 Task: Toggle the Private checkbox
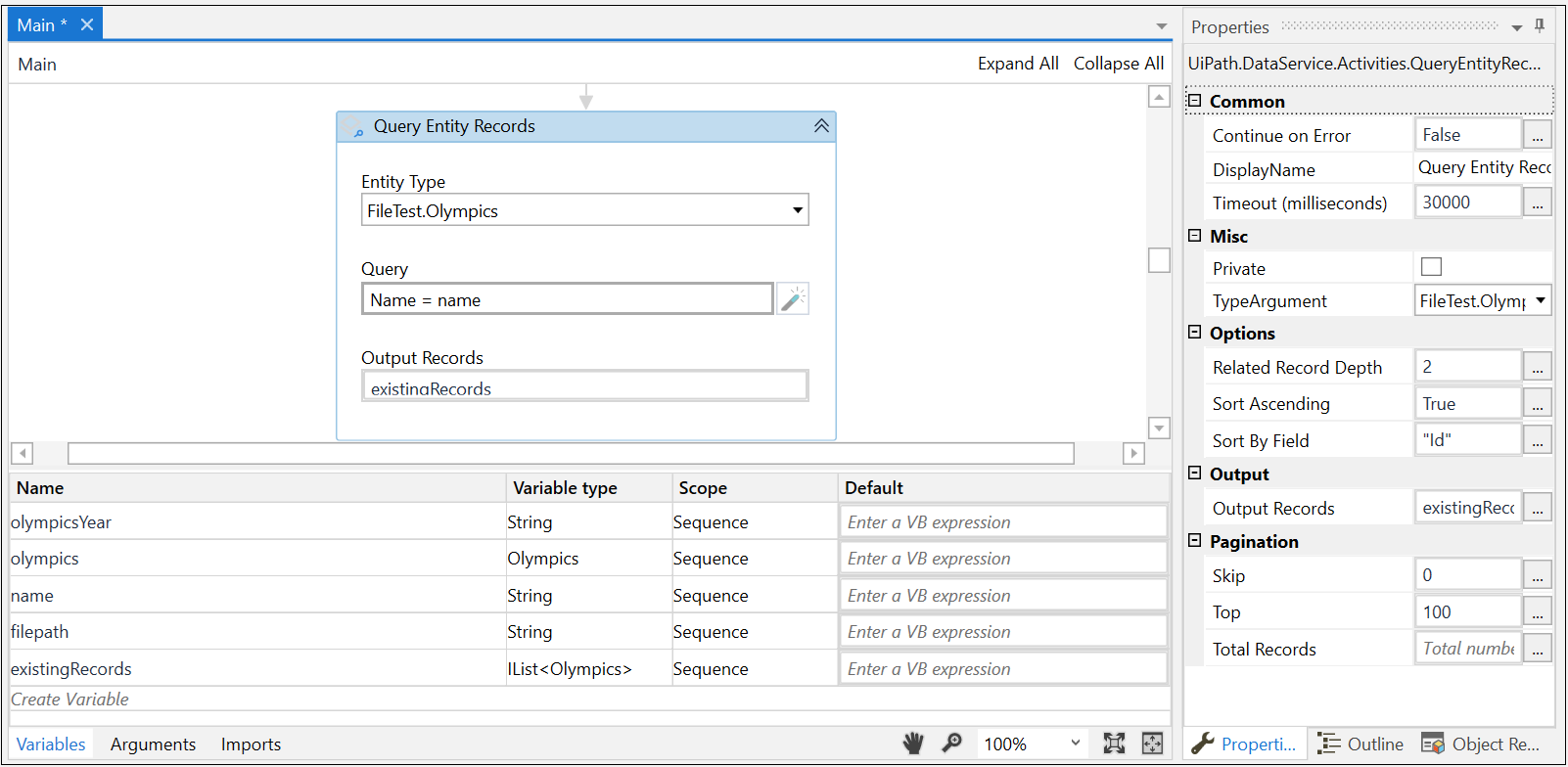pyautogui.click(x=1431, y=267)
